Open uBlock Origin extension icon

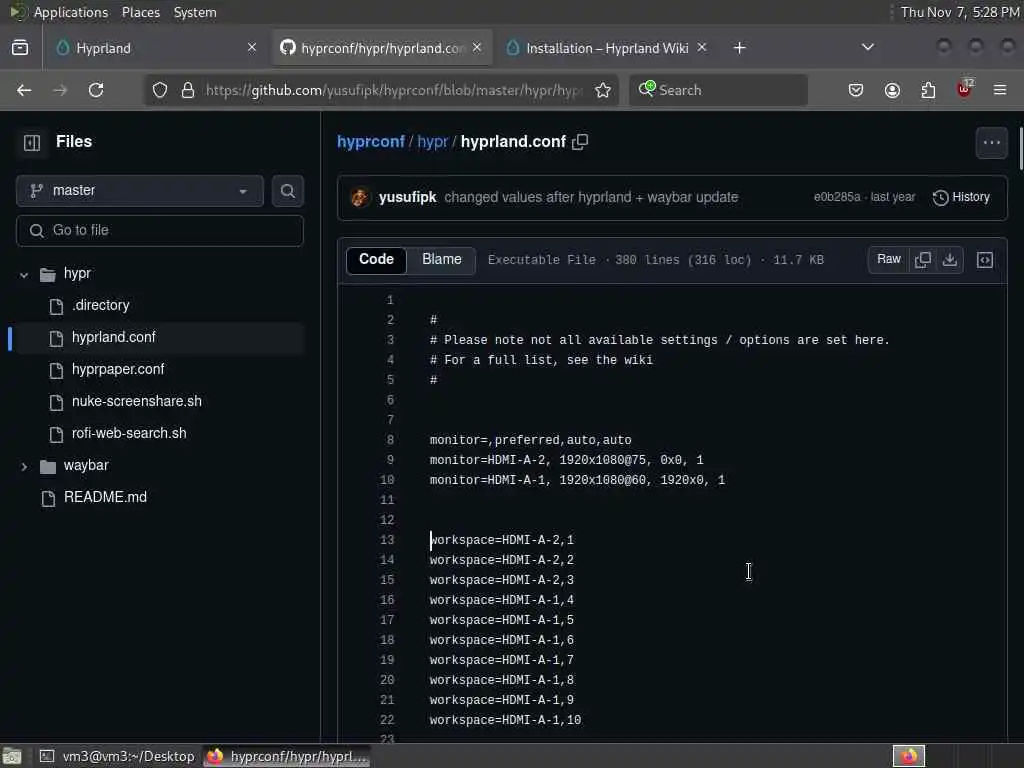(964, 90)
